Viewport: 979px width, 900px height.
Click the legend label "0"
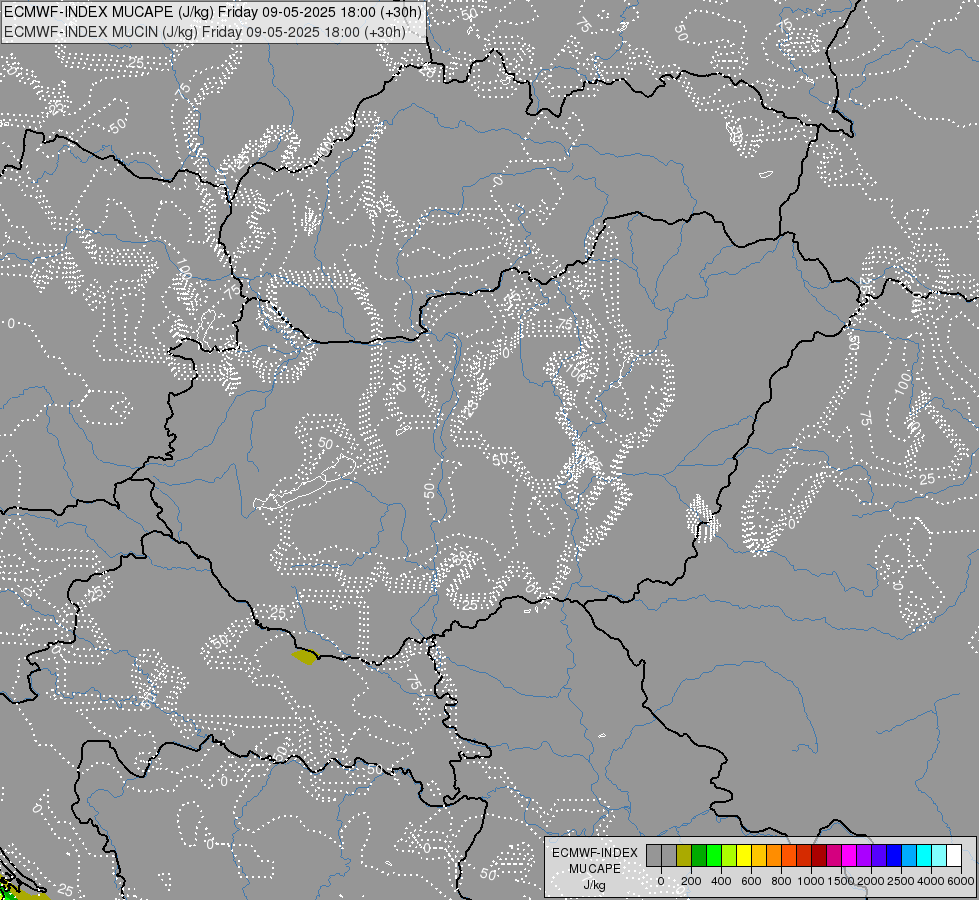tap(661, 881)
